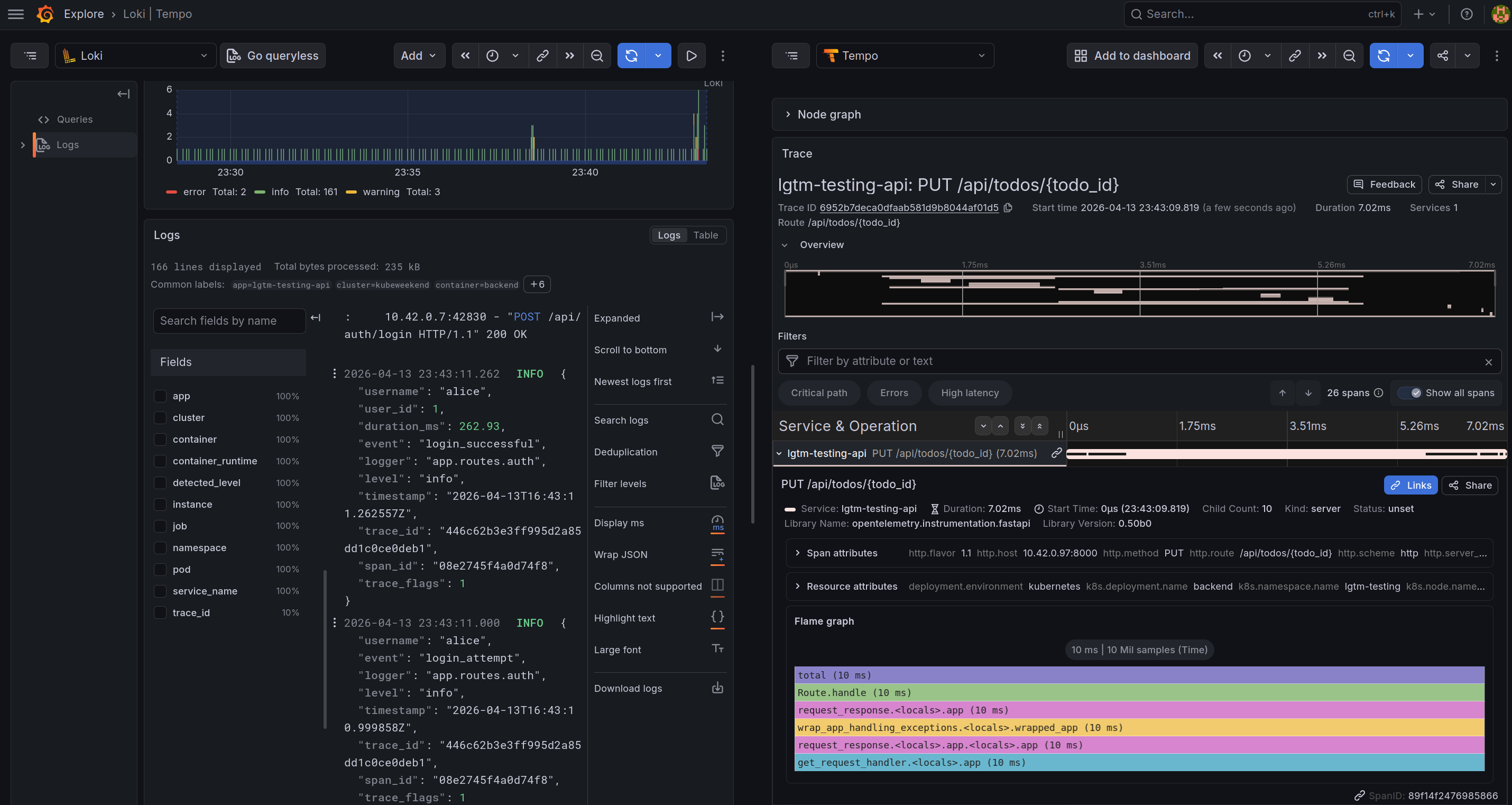
Task: Click the Add to dashboard button
Action: pos(1132,56)
